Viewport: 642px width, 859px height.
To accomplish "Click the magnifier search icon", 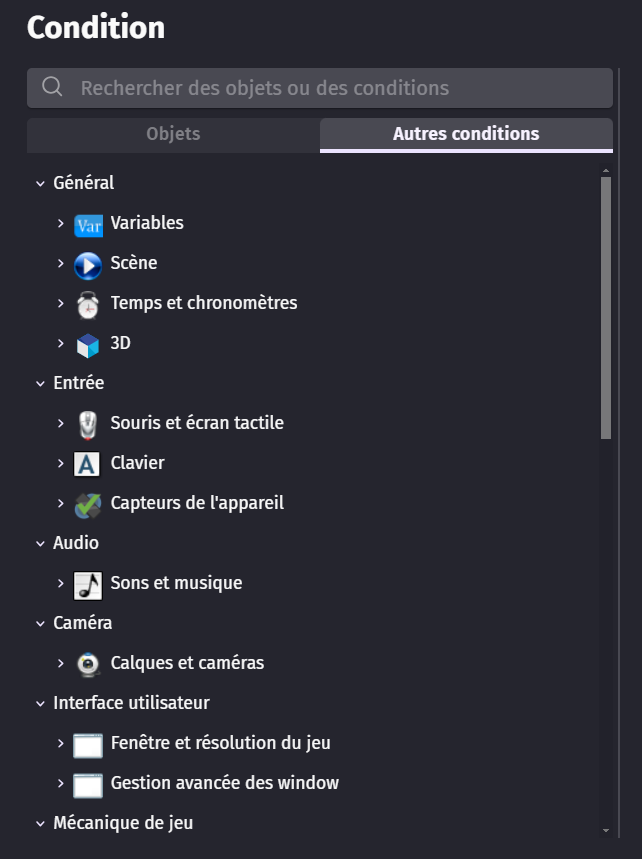I will point(53,88).
